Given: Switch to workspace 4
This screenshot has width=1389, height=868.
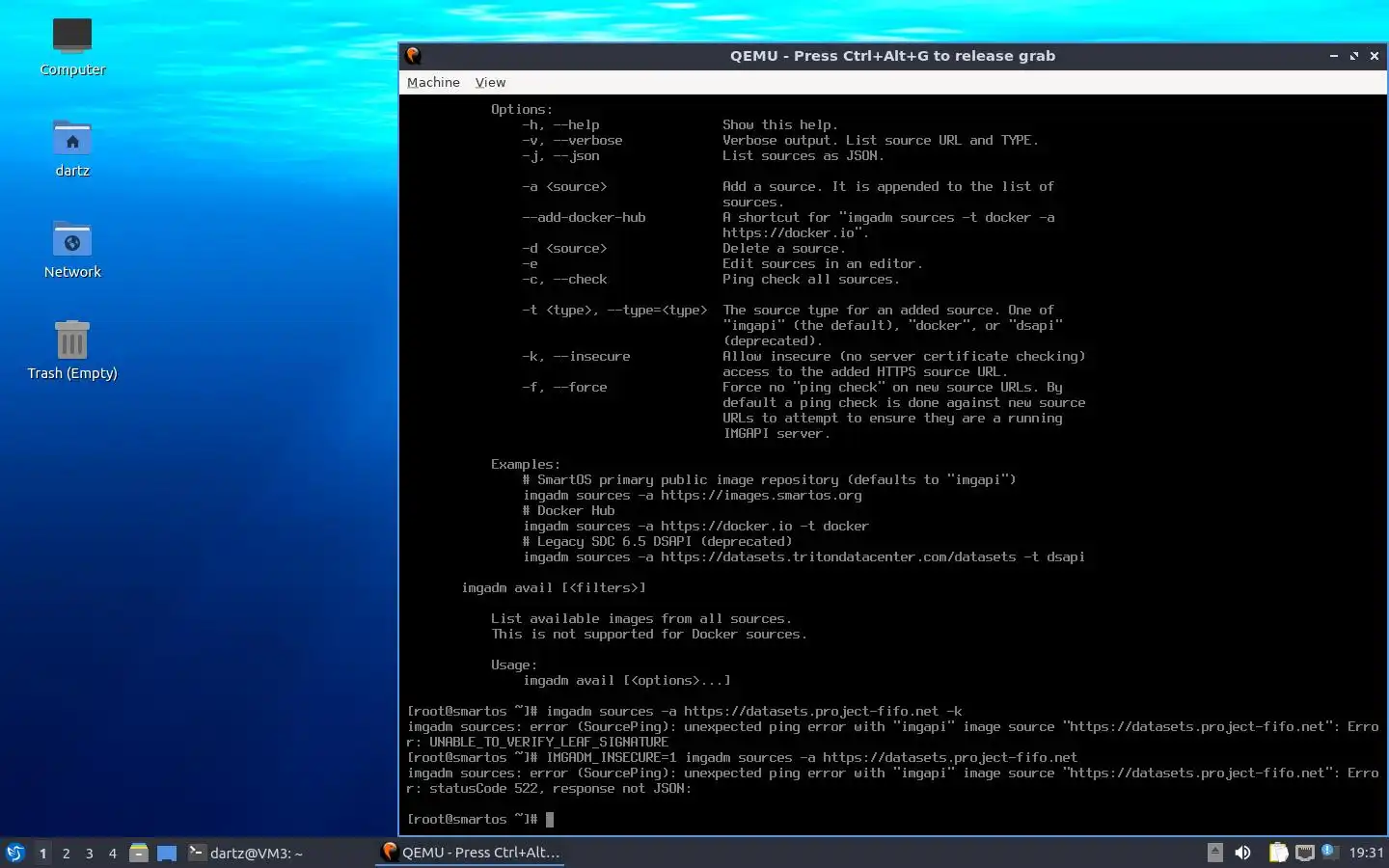Looking at the screenshot, I should tap(112, 853).
